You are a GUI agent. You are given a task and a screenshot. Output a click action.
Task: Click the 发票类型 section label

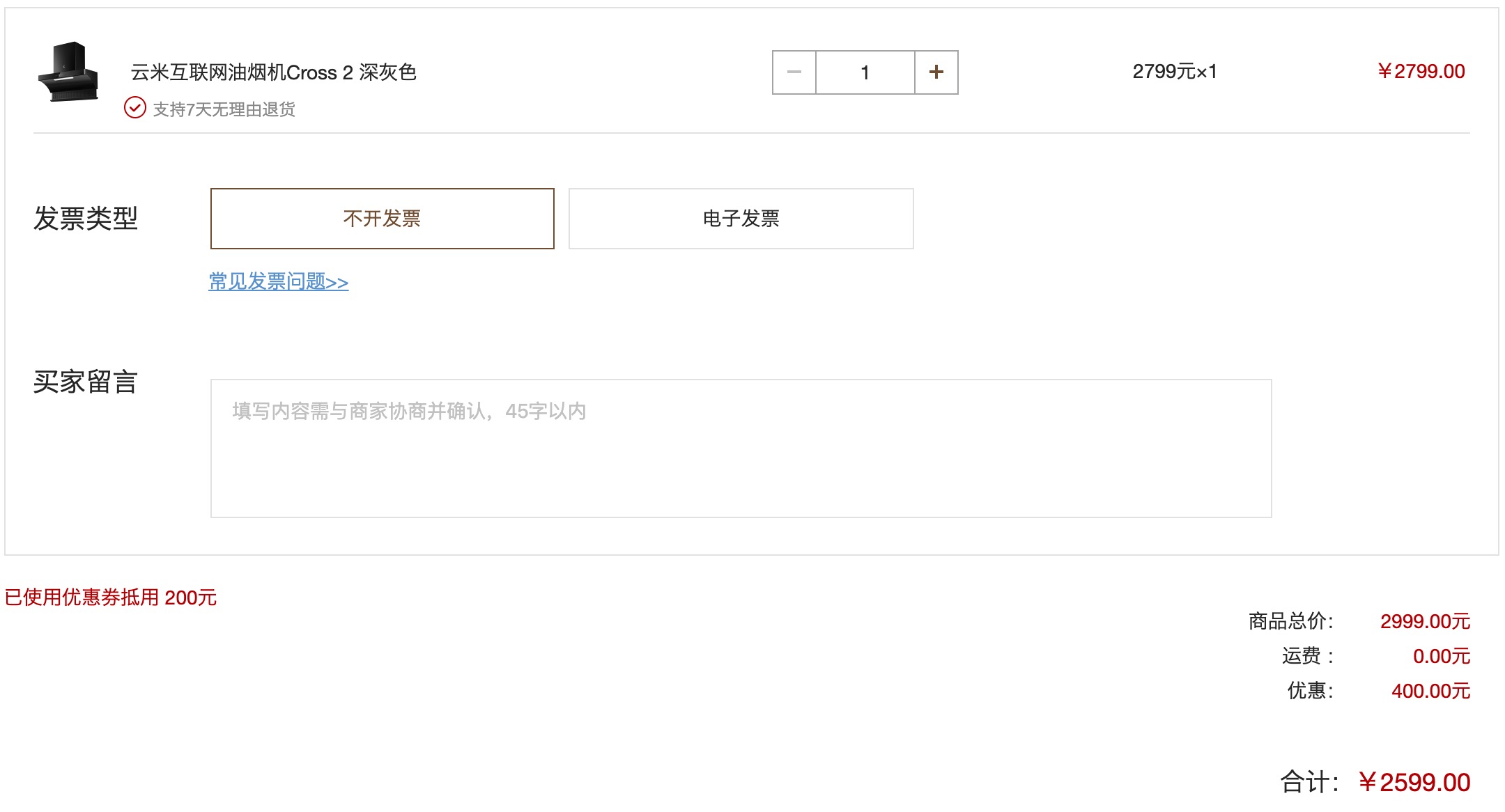[86, 219]
